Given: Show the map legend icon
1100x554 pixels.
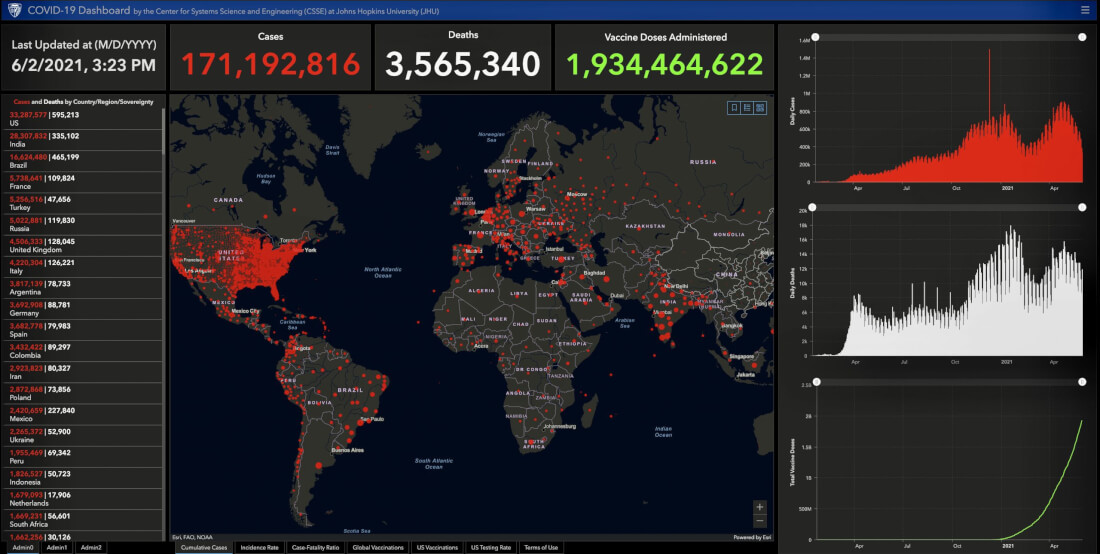Looking at the screenshot, I should (x=747, y=107).
